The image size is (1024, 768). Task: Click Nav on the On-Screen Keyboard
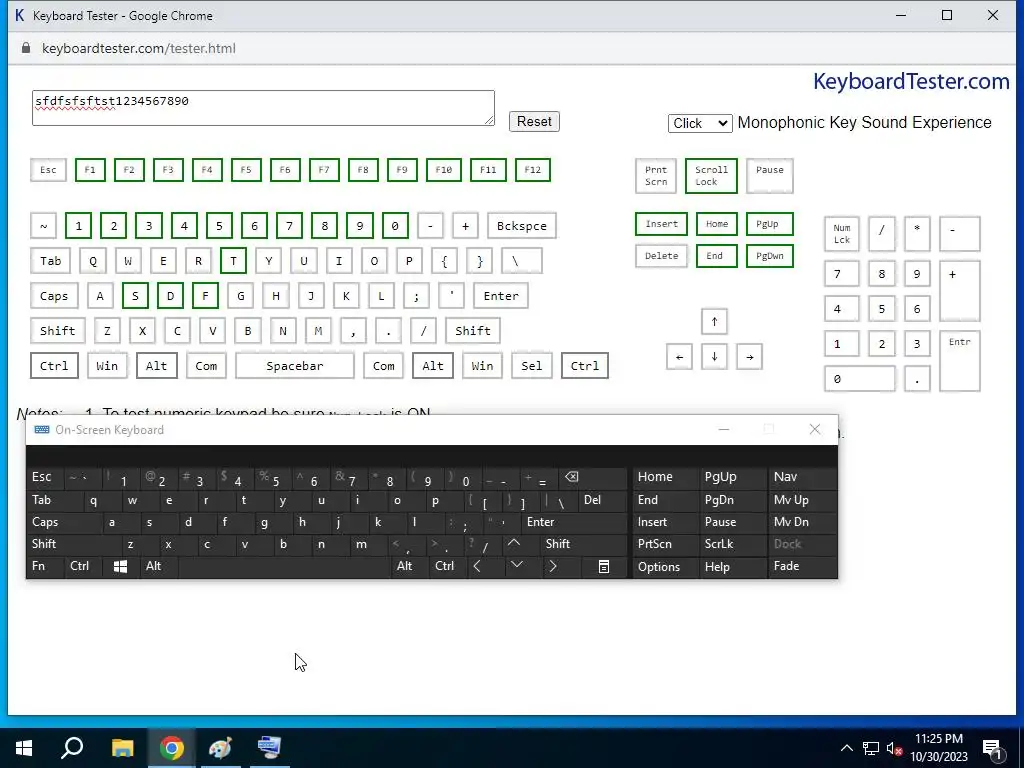[x=803, y=477]
